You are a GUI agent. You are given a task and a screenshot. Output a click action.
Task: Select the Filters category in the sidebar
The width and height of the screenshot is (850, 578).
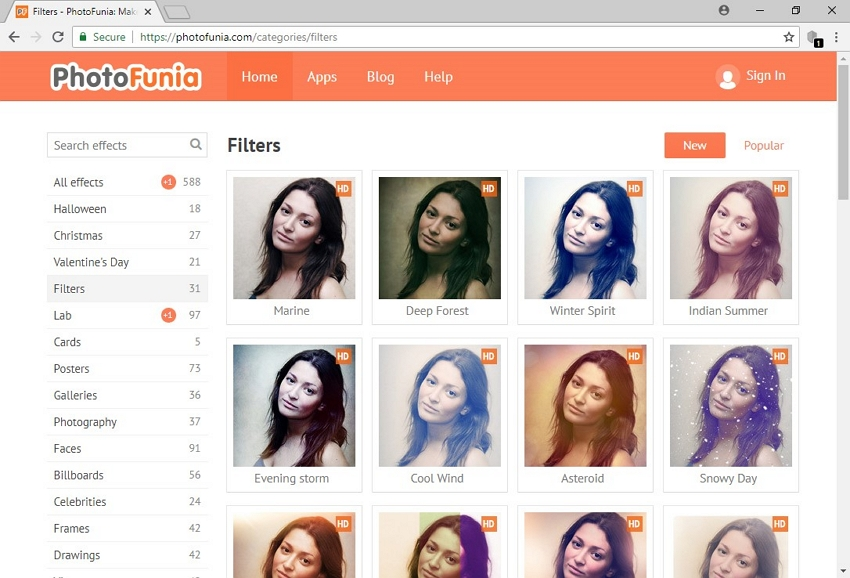pos(69,288)
